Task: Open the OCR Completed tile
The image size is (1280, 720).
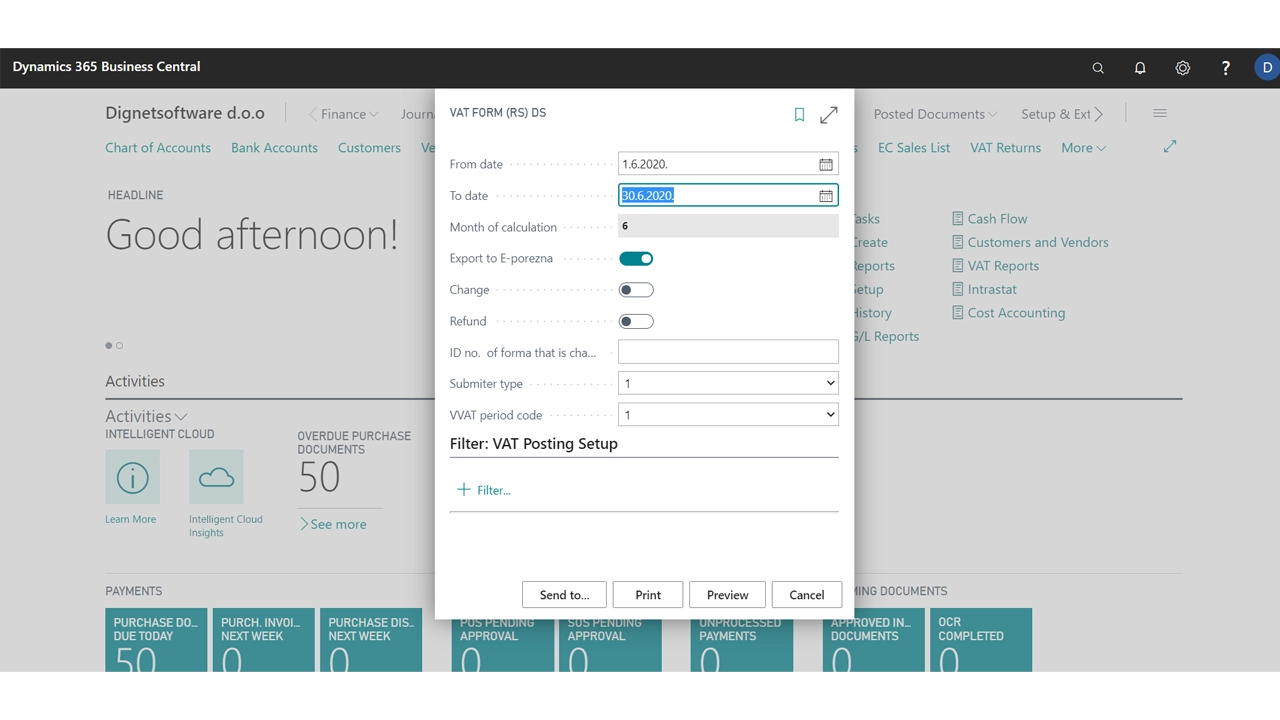Action: pos(981,640)
